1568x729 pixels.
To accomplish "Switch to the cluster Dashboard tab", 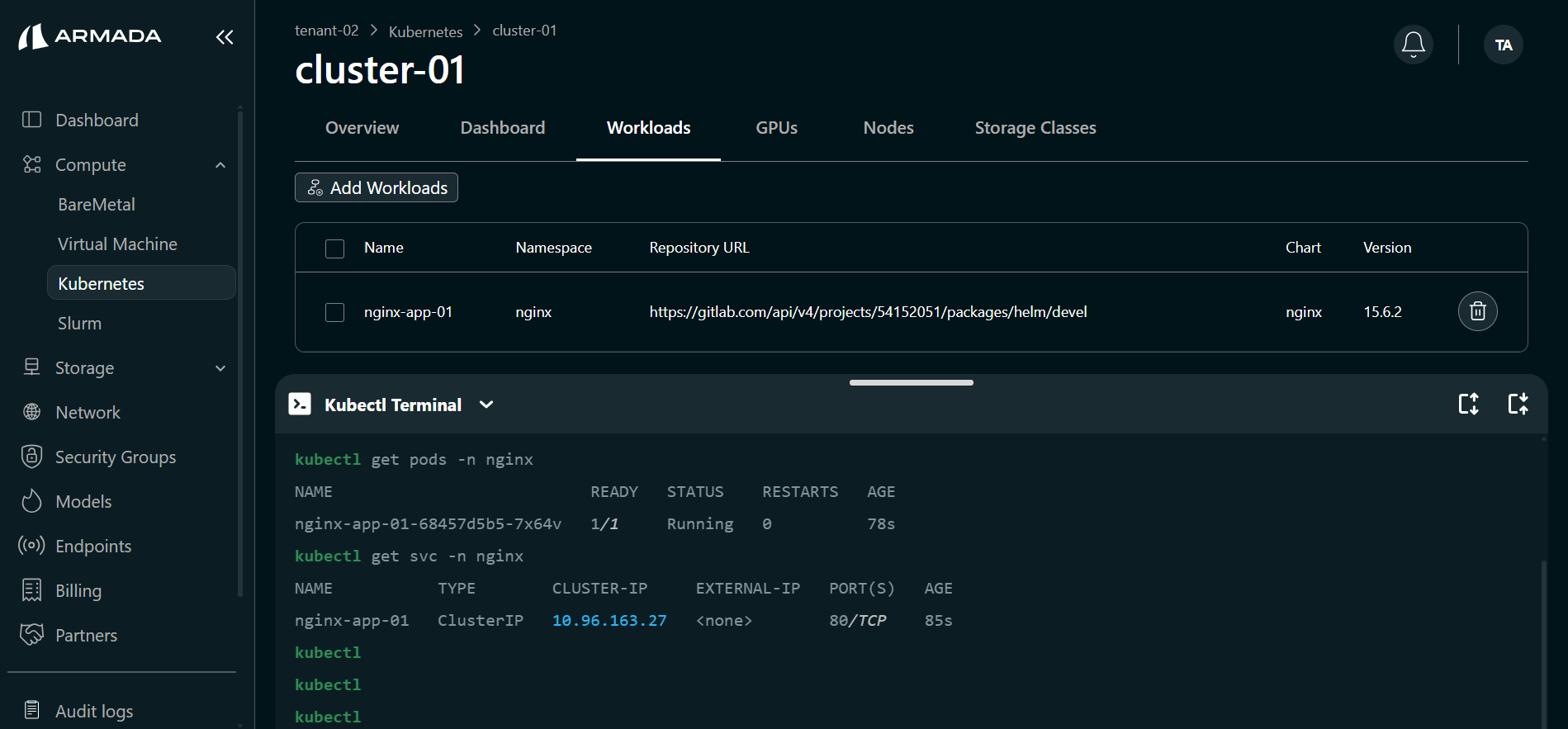I will pyautogui.click(x=503, y=128).
